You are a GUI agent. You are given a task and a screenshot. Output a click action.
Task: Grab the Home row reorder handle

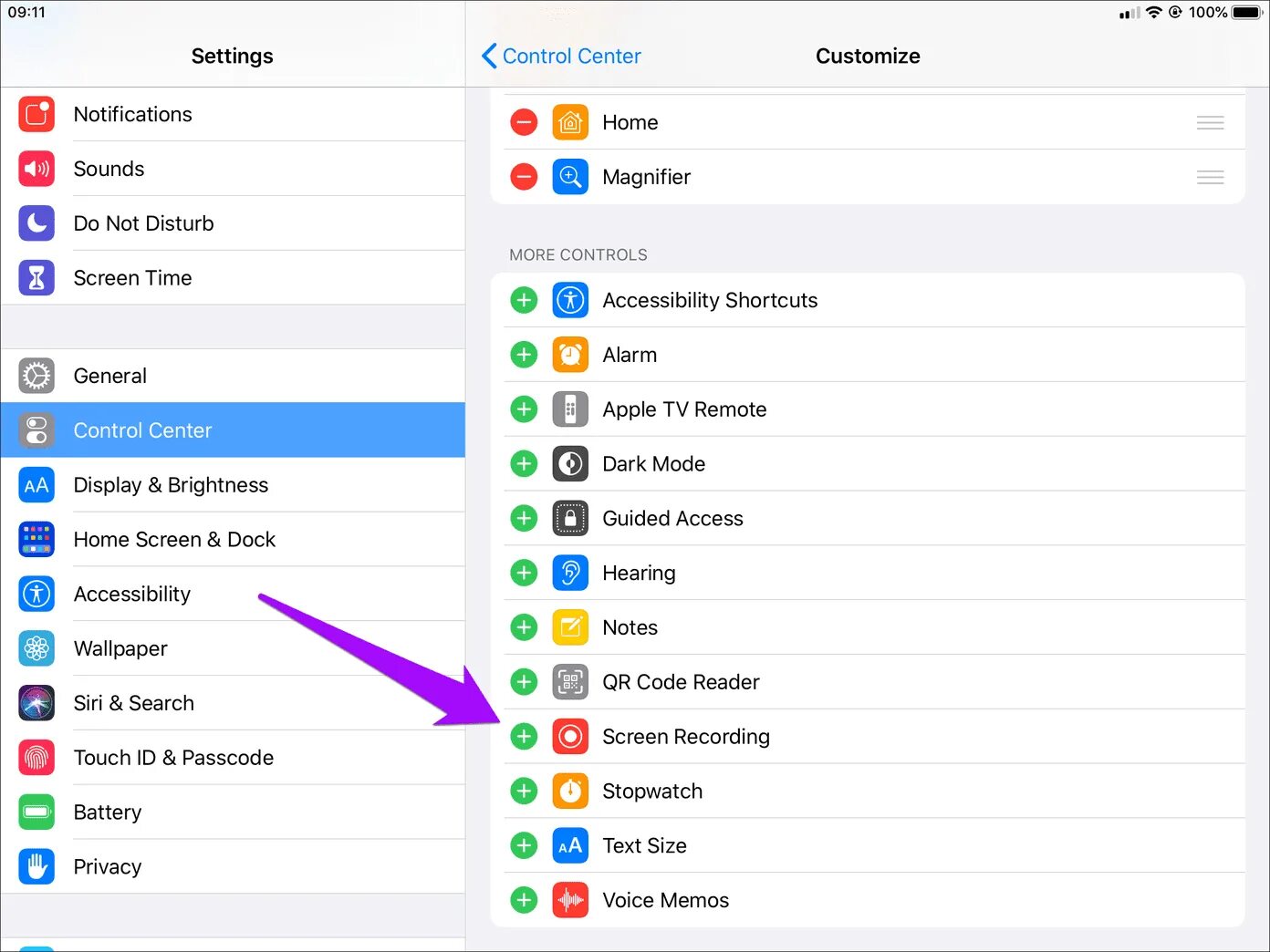(x=1210, y=122)
